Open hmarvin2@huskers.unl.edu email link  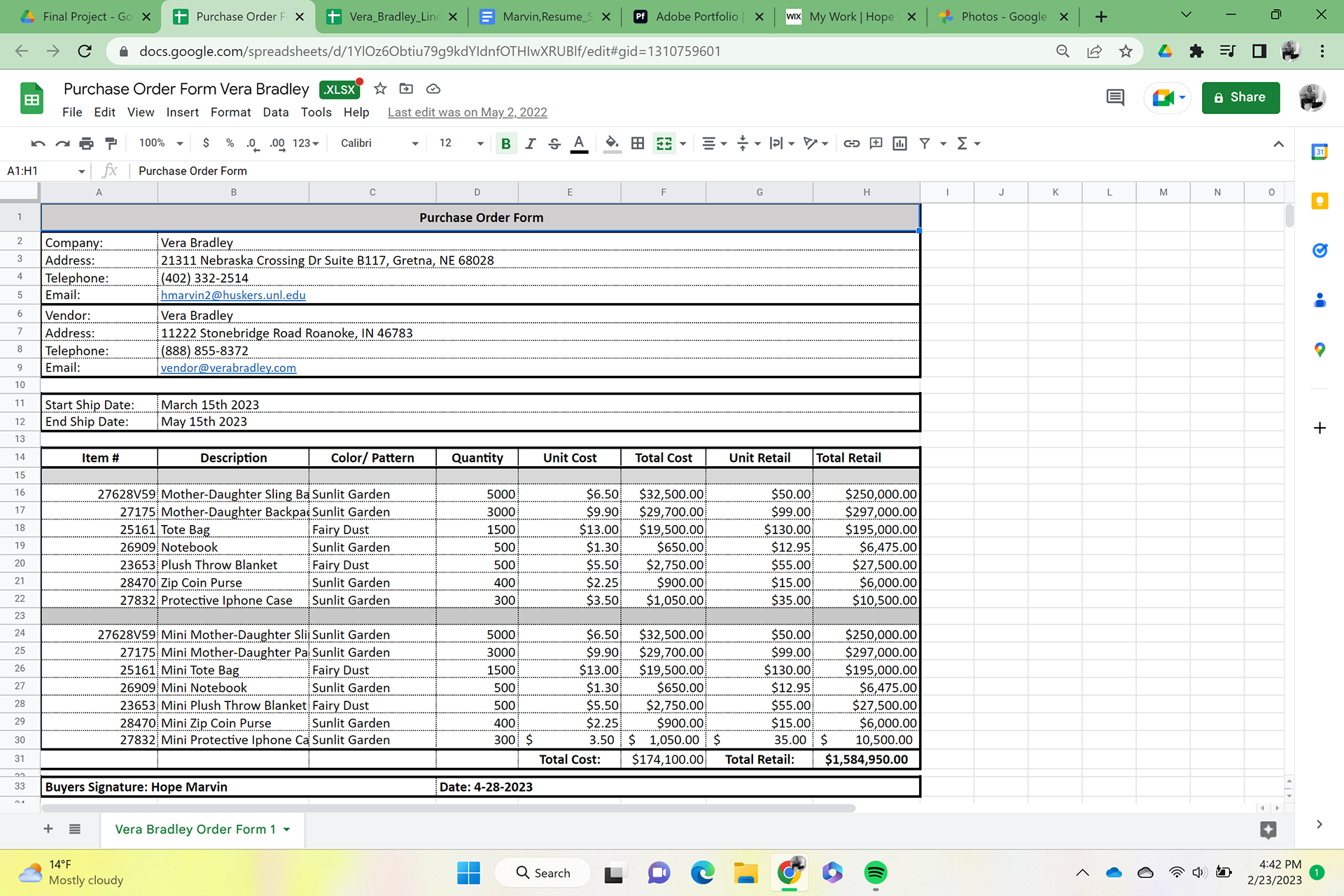(x=233, y=295)
